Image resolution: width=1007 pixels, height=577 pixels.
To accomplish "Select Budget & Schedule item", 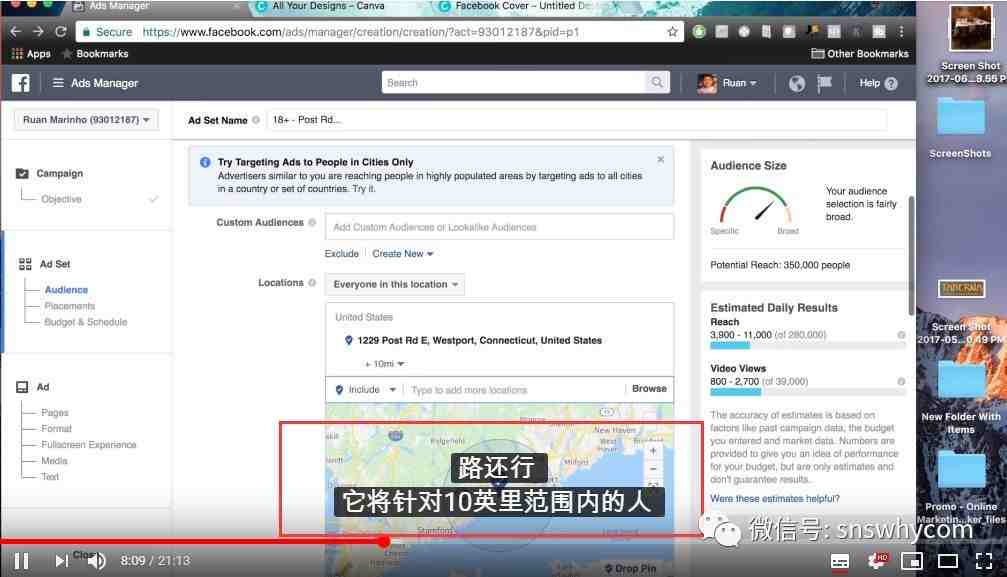I will pos(85,322).
